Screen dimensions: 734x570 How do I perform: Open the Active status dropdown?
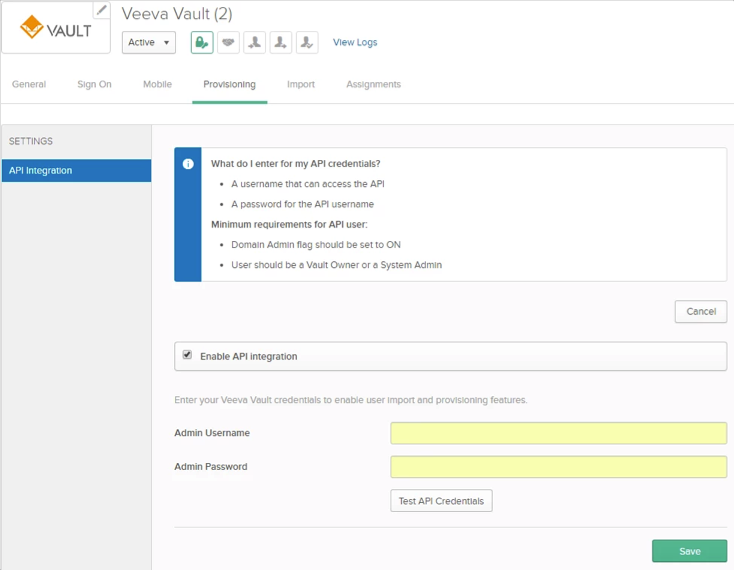click(149, 42)
